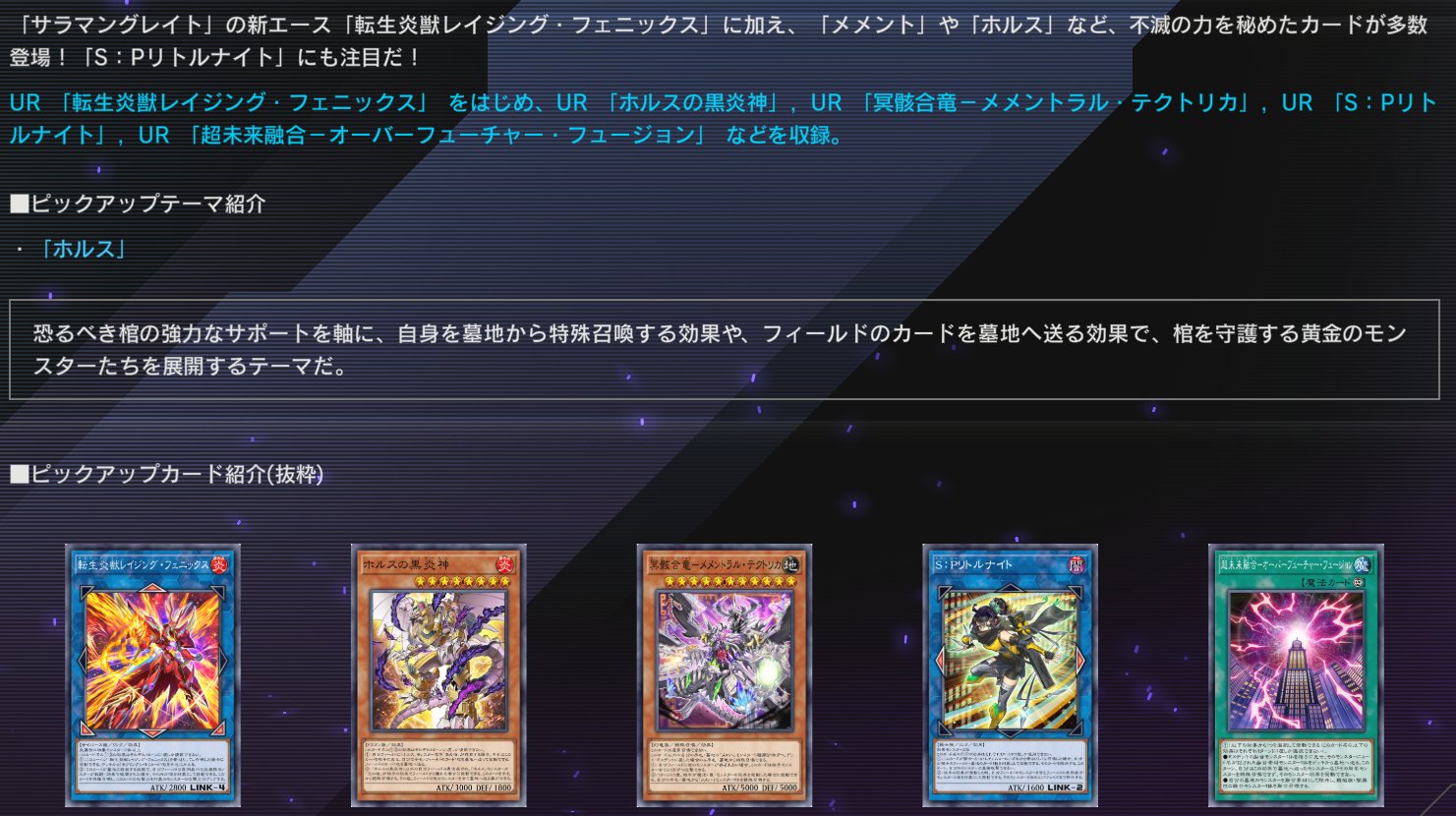View the Raging Phoenix link monster card

pos(152,674)
